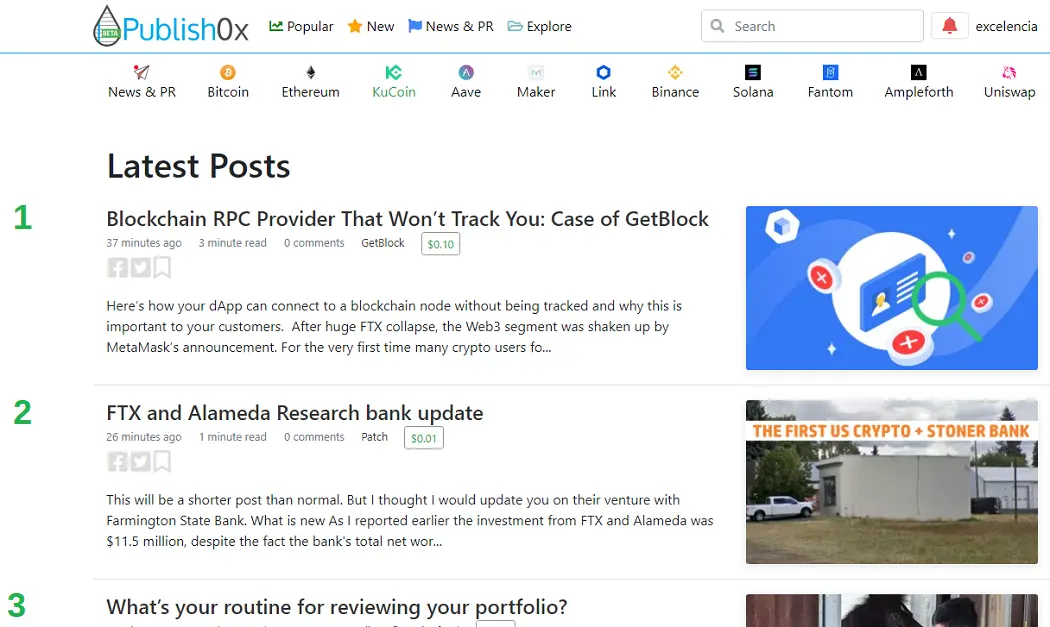Open the Patch author link
The height and width of the screenshot is (627, 1050).
click(374, 437)
